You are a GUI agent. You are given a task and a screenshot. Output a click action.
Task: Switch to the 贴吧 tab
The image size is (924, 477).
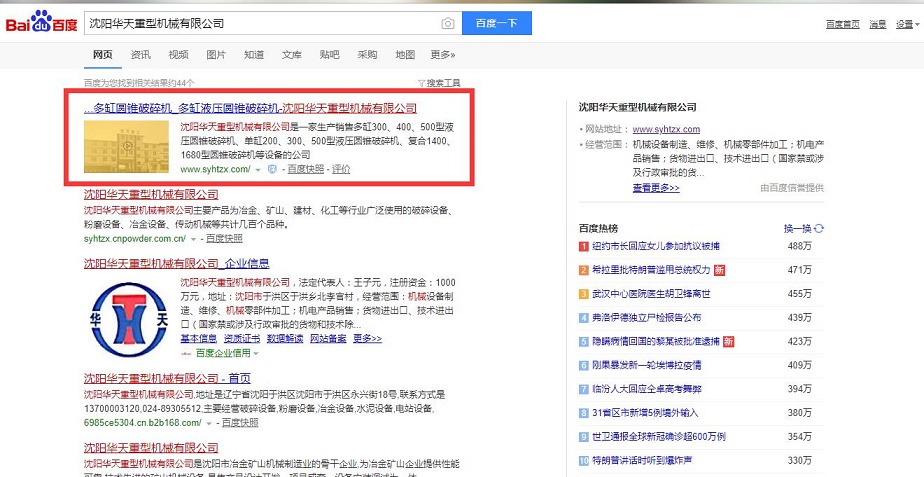(329, 55)
